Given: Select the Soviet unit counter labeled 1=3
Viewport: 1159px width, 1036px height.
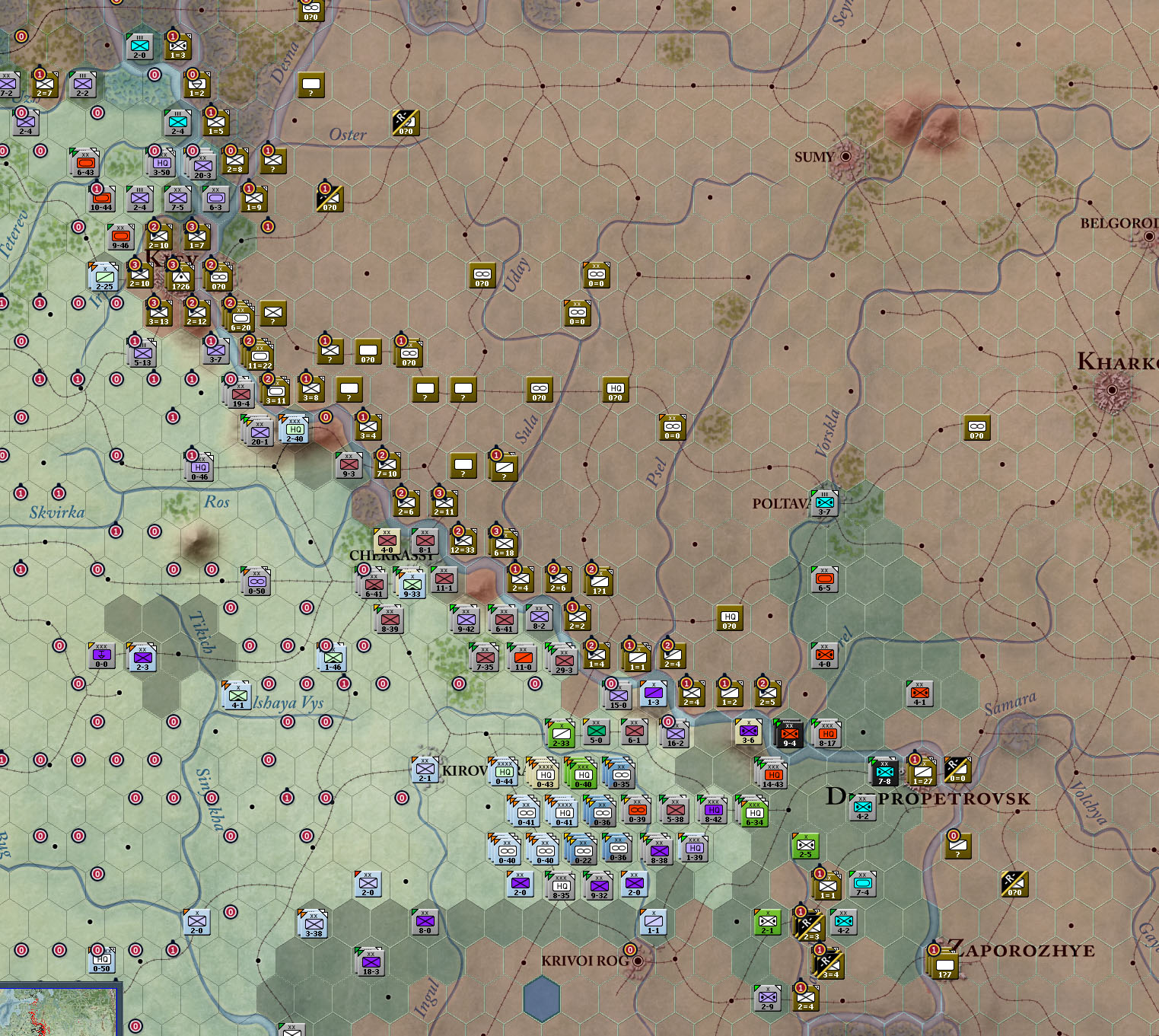Looking at the screenshot, I should click(178, 47).
